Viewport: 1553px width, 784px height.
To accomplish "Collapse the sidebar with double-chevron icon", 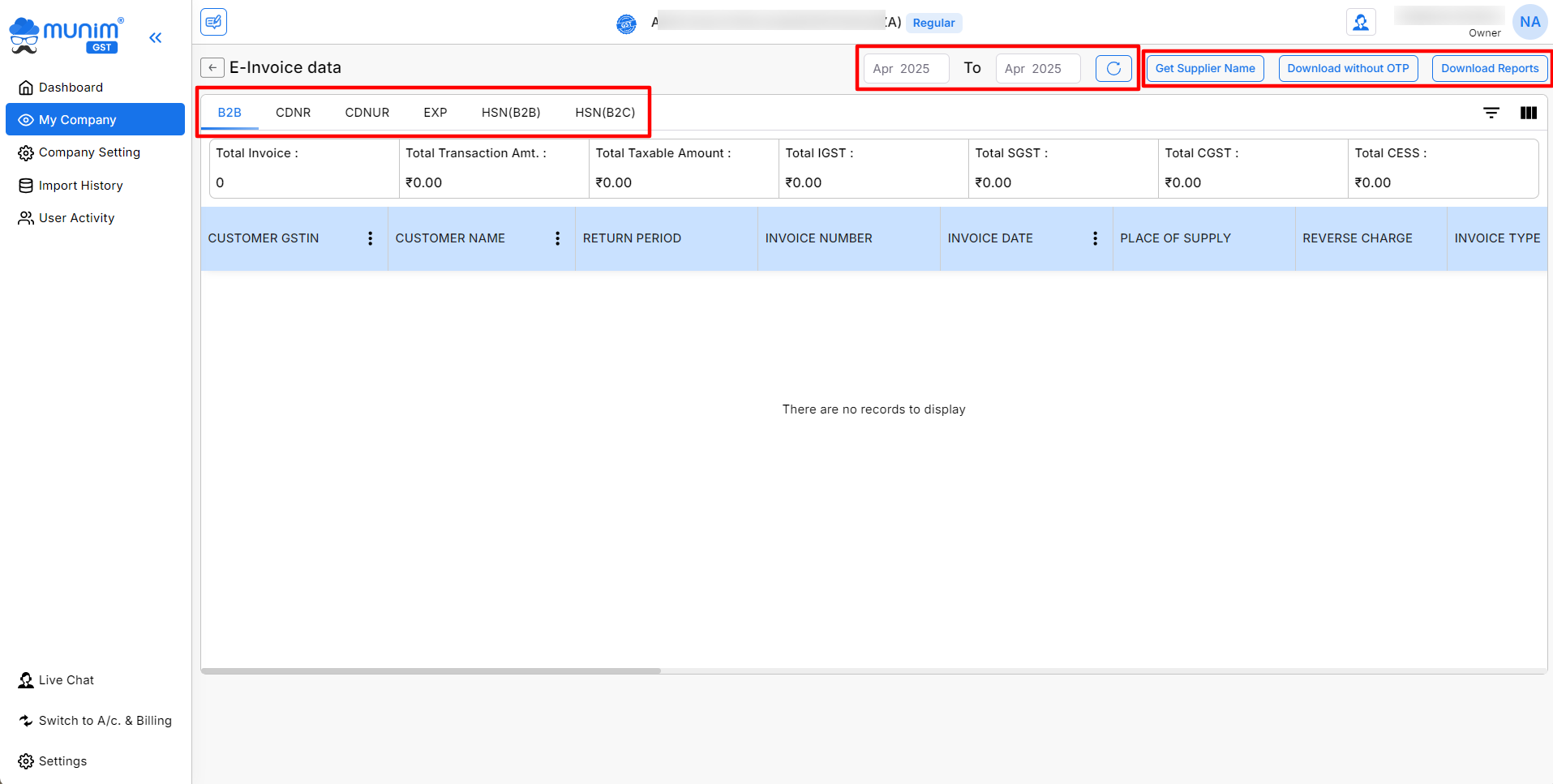I will 156,37.
